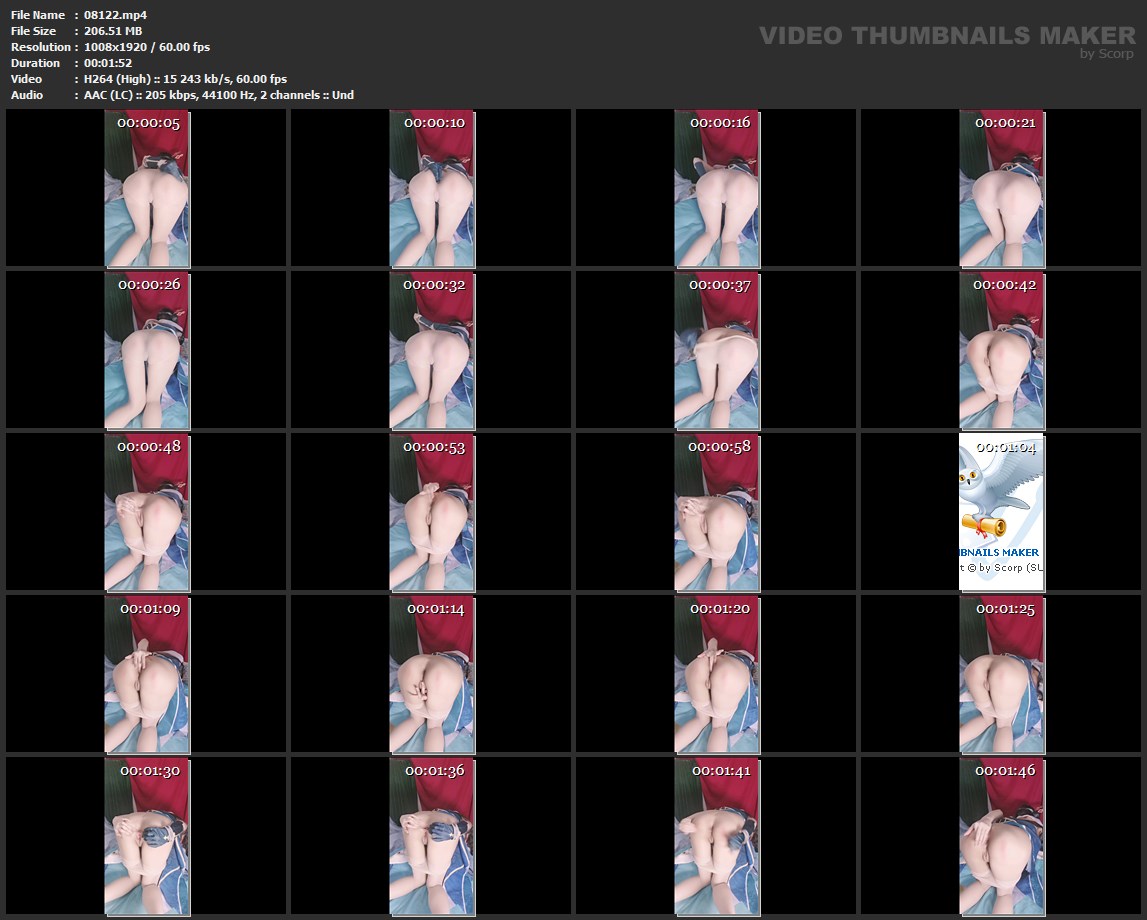Image resolution: width=1147 pixels, height=920 pixels.
Task: Click the duration value 00:01:52
Action: (x=108, y=63)
